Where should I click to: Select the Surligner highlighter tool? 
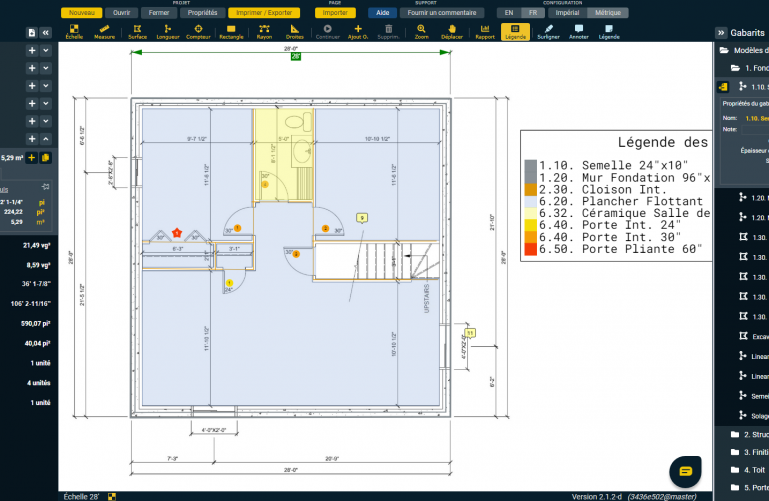tap(548, 30)
